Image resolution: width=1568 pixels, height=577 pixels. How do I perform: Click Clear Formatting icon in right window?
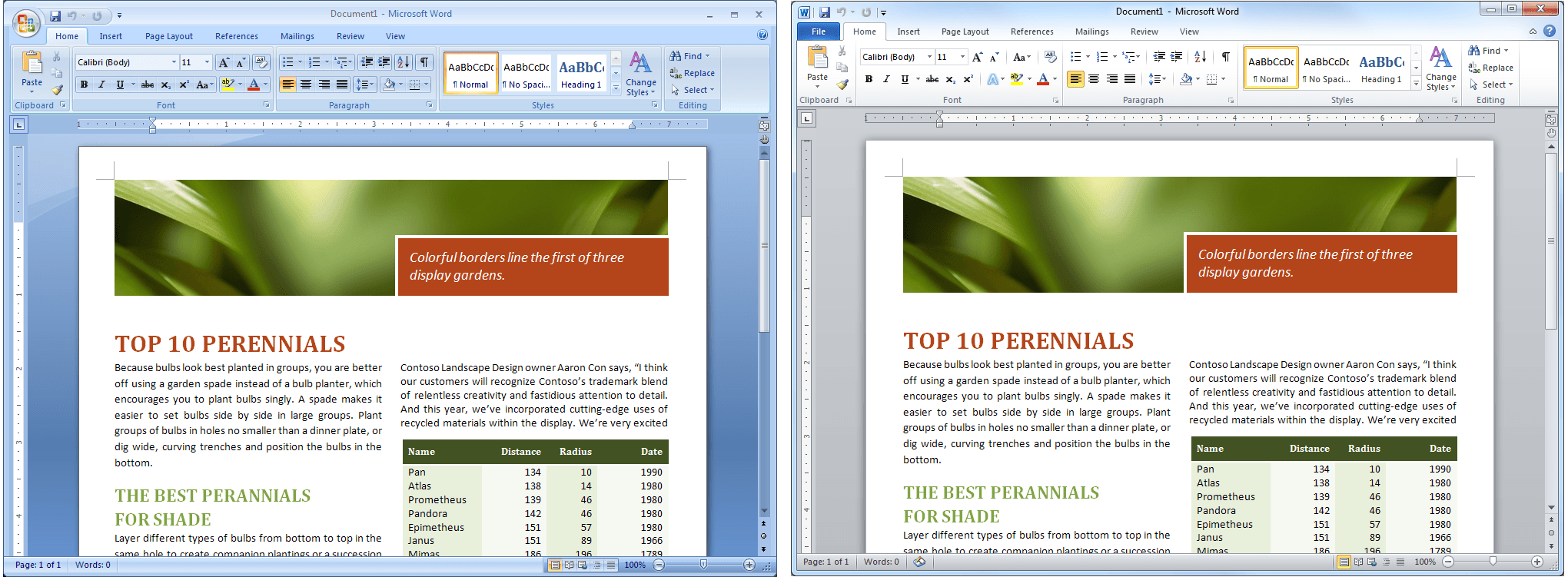tap(1050, 57)
